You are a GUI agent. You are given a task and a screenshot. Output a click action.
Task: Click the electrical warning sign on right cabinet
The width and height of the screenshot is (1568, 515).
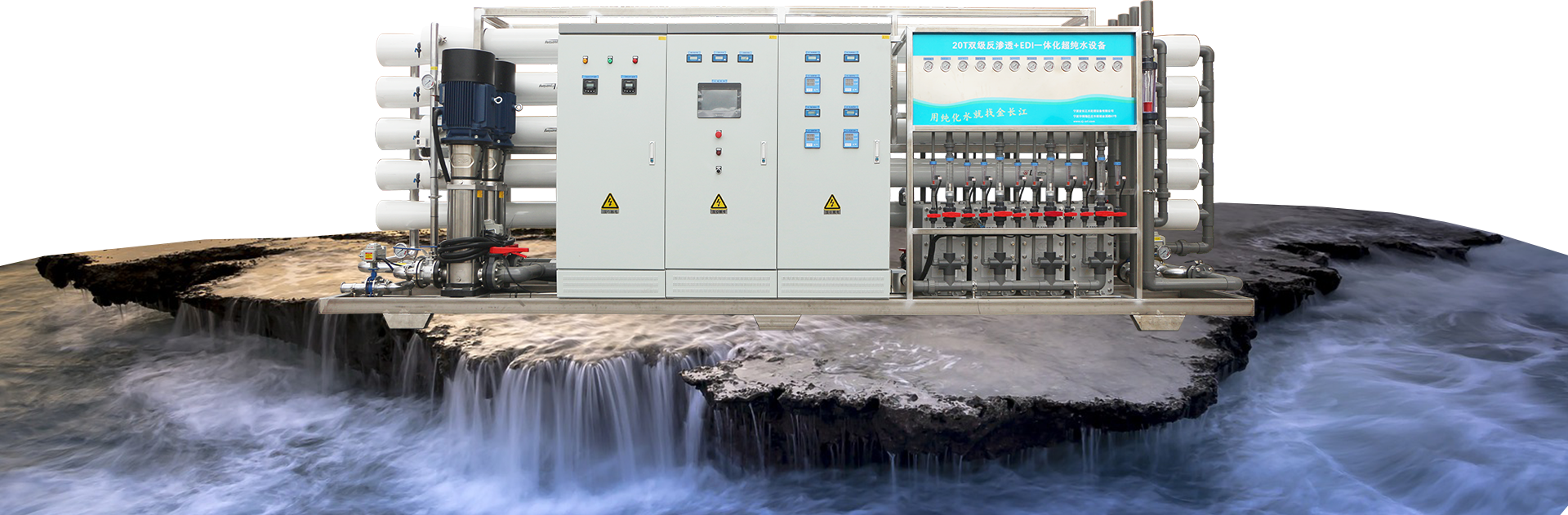(831, 203)
